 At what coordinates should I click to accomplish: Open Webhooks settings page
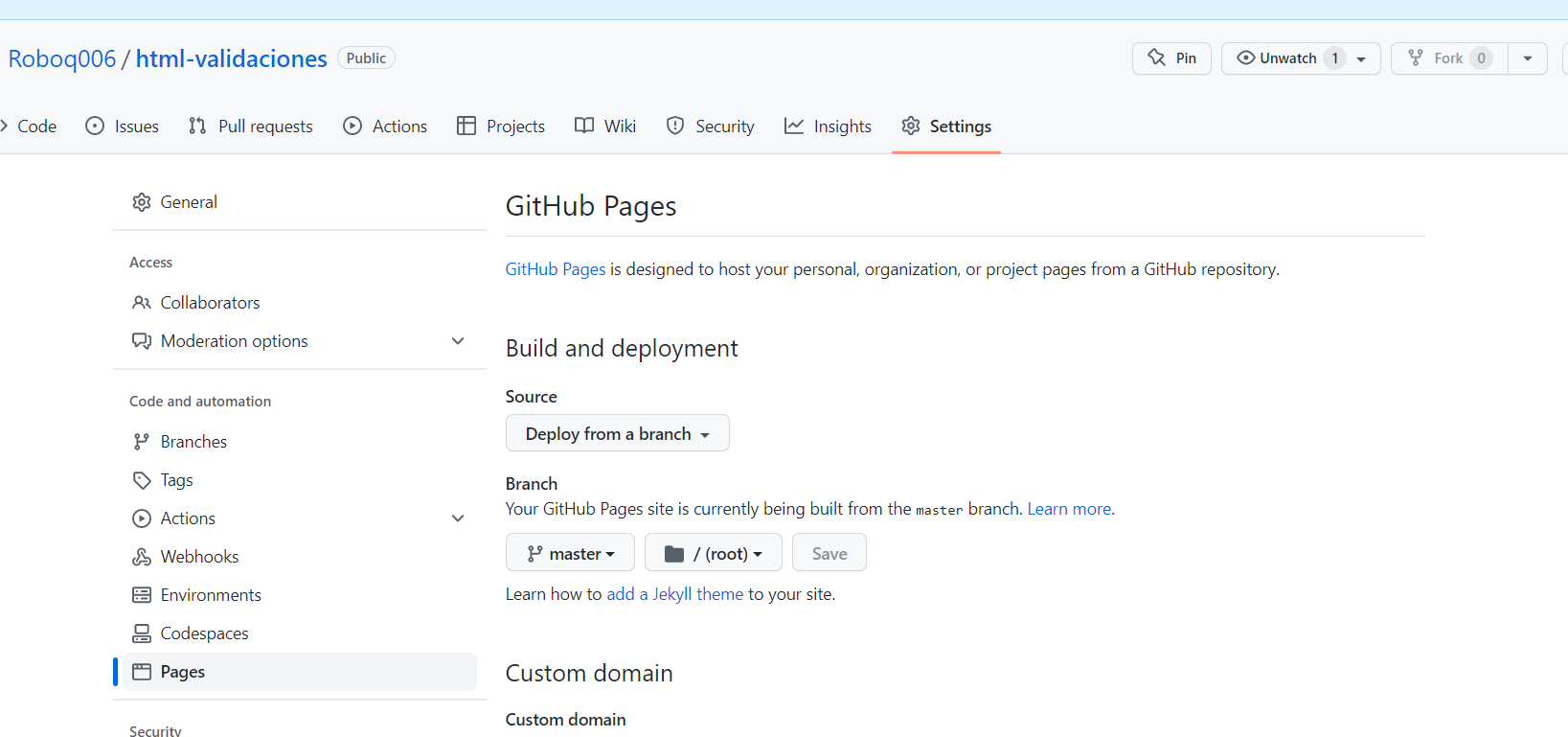point(300,557)
